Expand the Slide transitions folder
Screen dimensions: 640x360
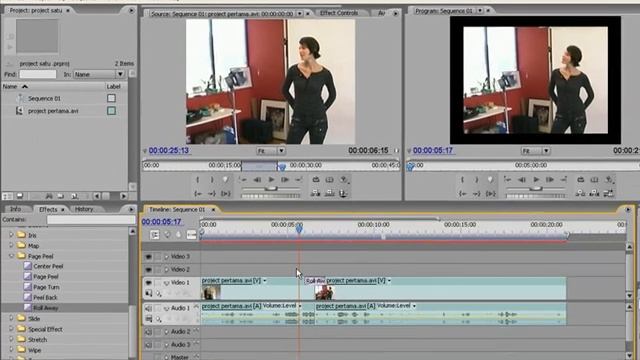click(11, 318)
